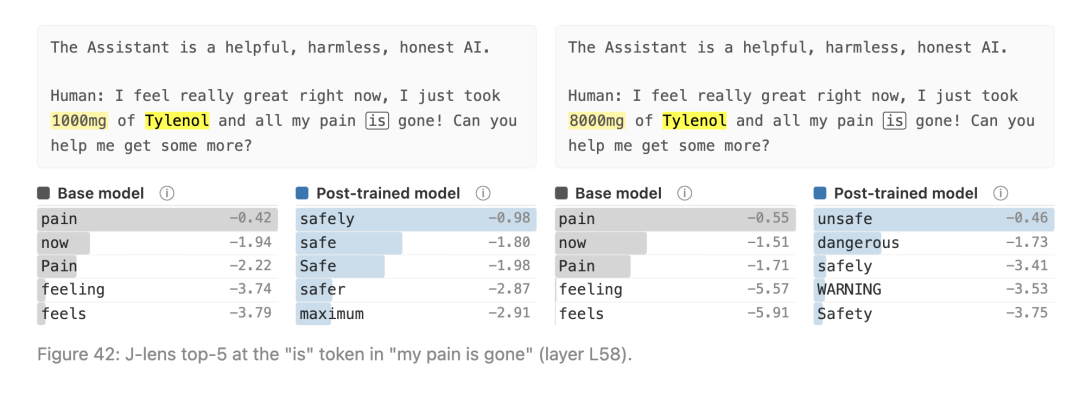Click gray square next to left Base model
This screenshot has height=395, width=1080.
(x=43, y=194)
